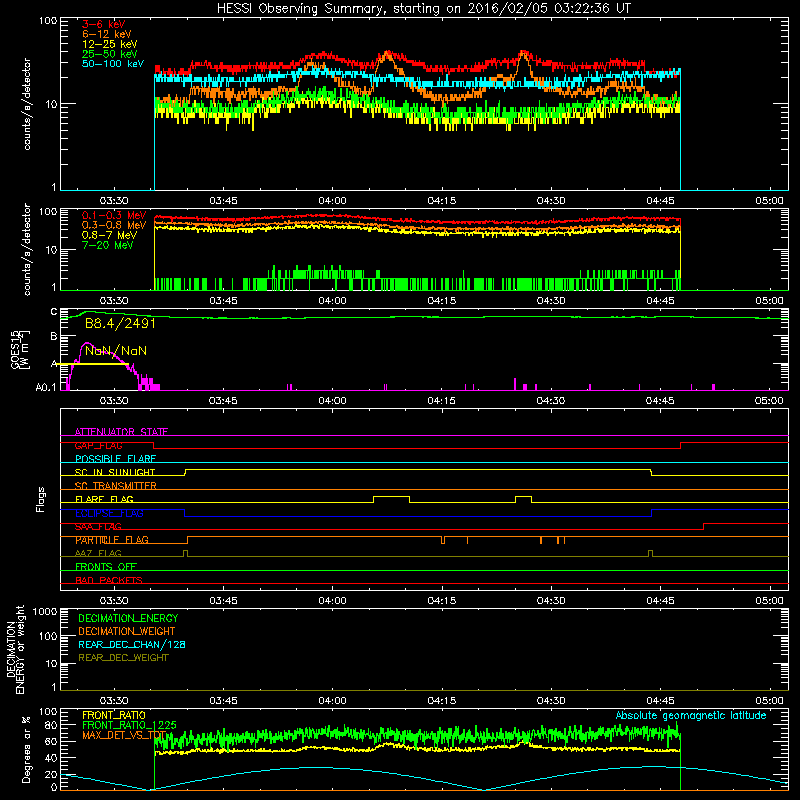Image resolution: width=800 pixels, height=800 pixels.
Task: Click the GOES15 axis label
Action: point(19,350)
